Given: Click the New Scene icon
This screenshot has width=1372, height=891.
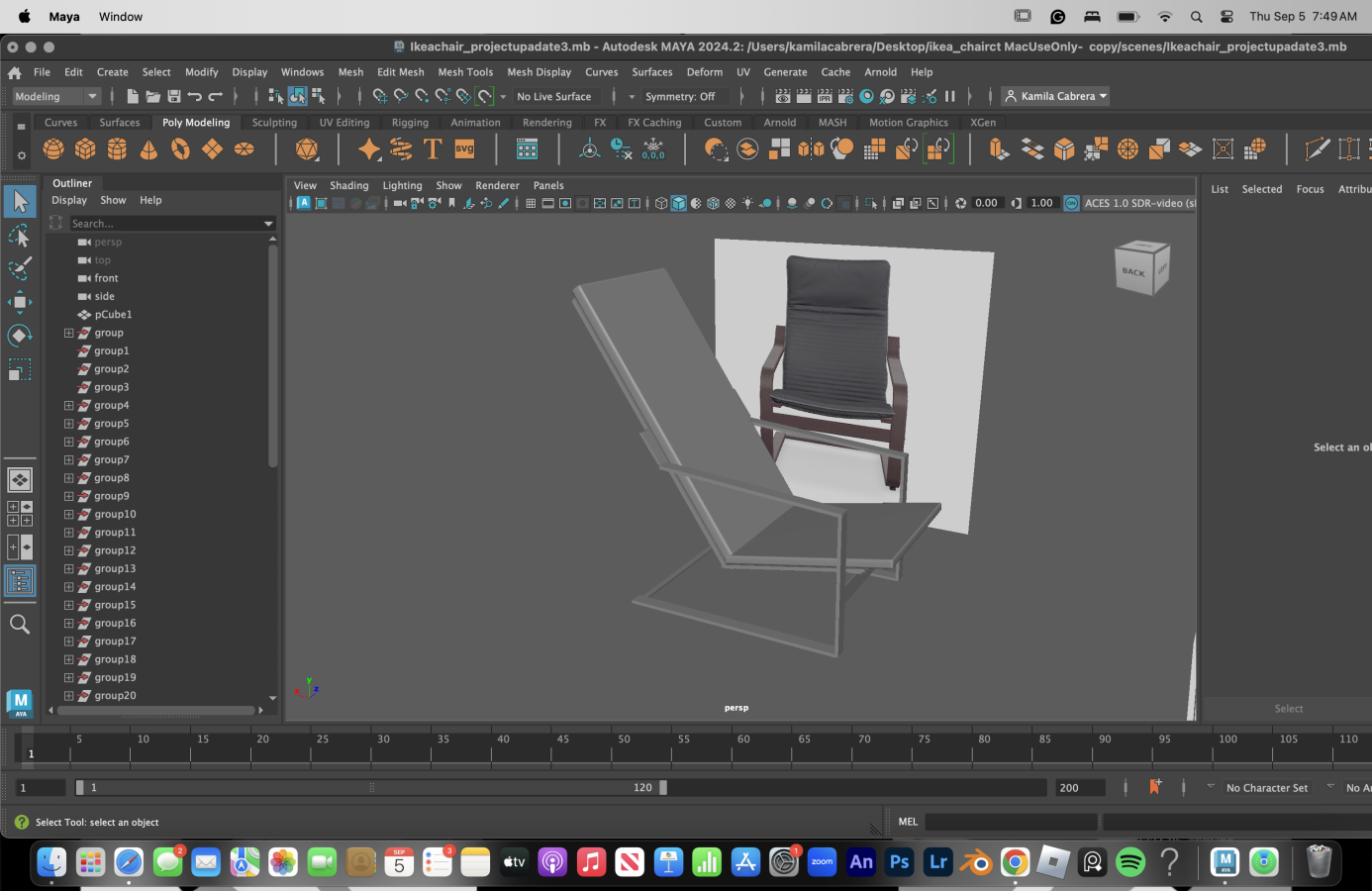Looking at the screenshot, I should pyautogui.click(x=132, y=96).
